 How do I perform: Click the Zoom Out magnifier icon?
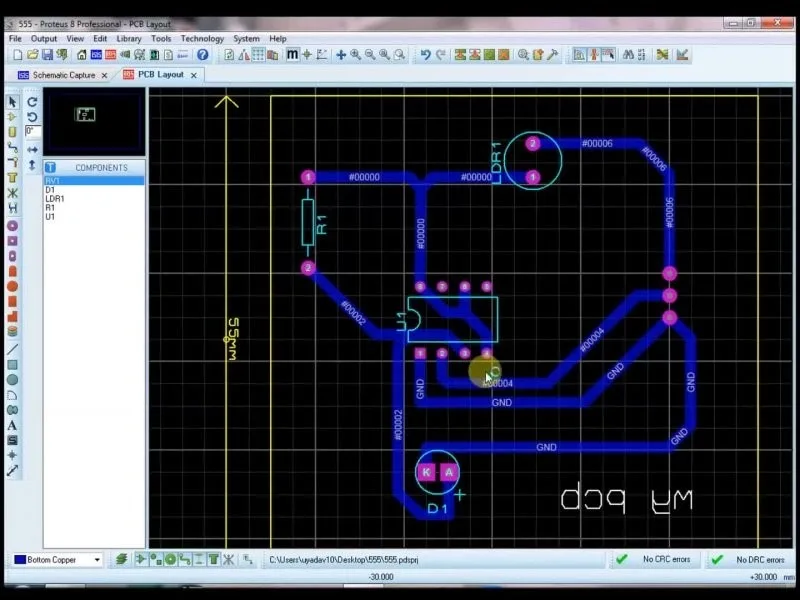[370, 55]
